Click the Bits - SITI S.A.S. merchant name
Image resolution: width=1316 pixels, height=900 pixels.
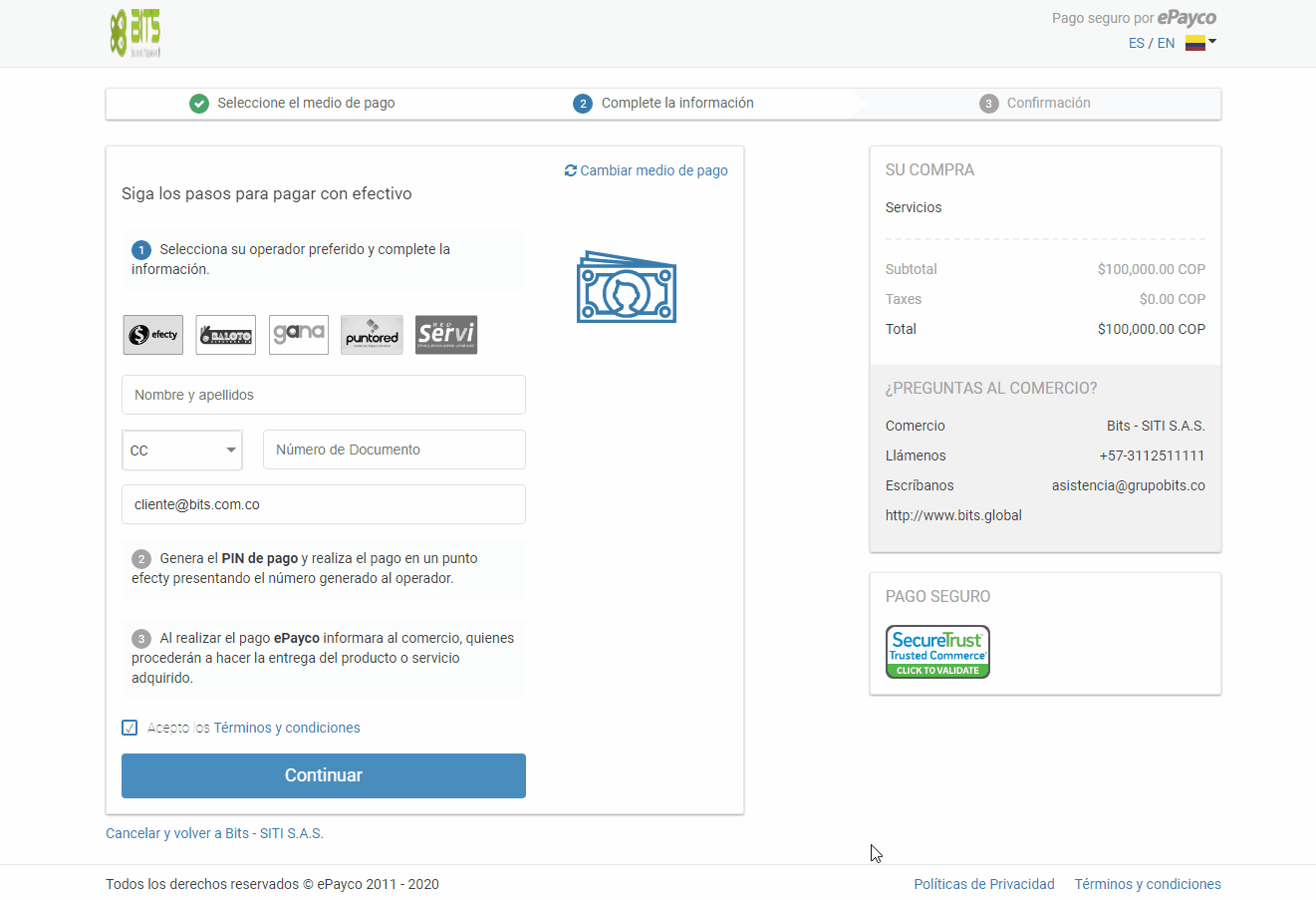point(1156,426)
